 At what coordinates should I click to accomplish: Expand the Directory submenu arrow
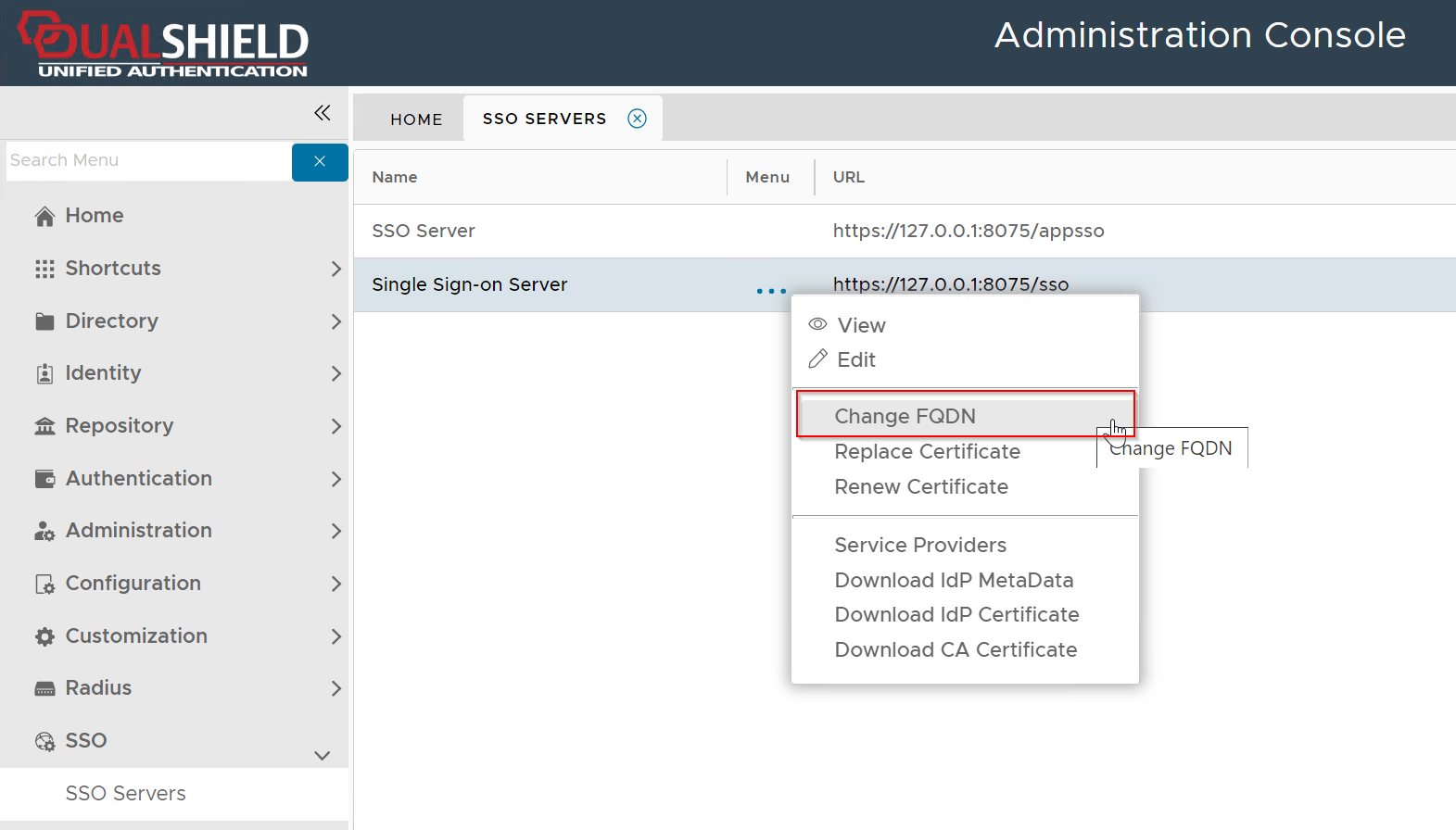336,321
